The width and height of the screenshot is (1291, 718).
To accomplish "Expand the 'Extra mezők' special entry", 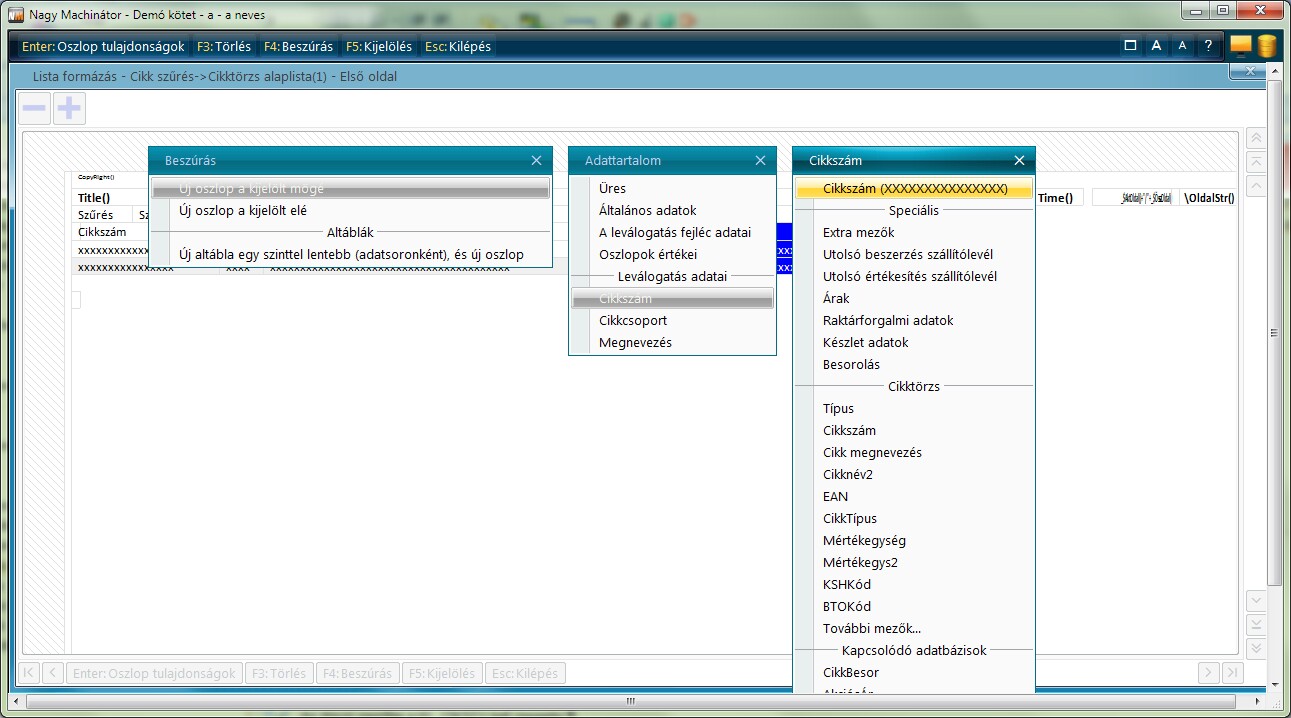I will [x=858, y=232].
